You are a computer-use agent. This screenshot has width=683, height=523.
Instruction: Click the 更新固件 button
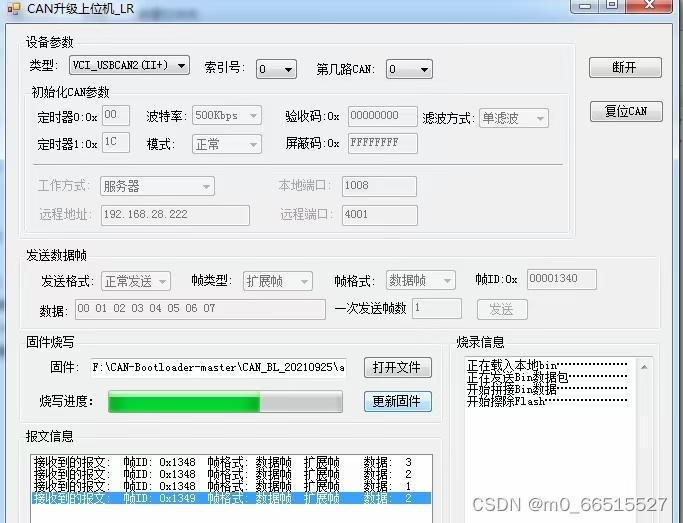point(398,402)
